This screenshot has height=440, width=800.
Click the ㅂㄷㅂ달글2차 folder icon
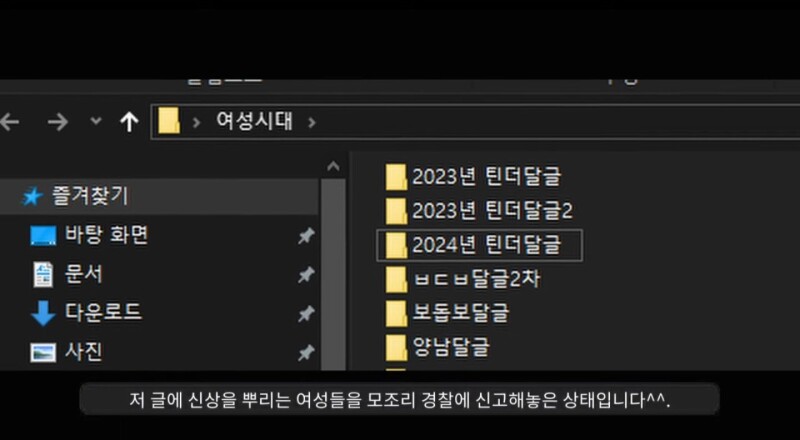point(396,279)
